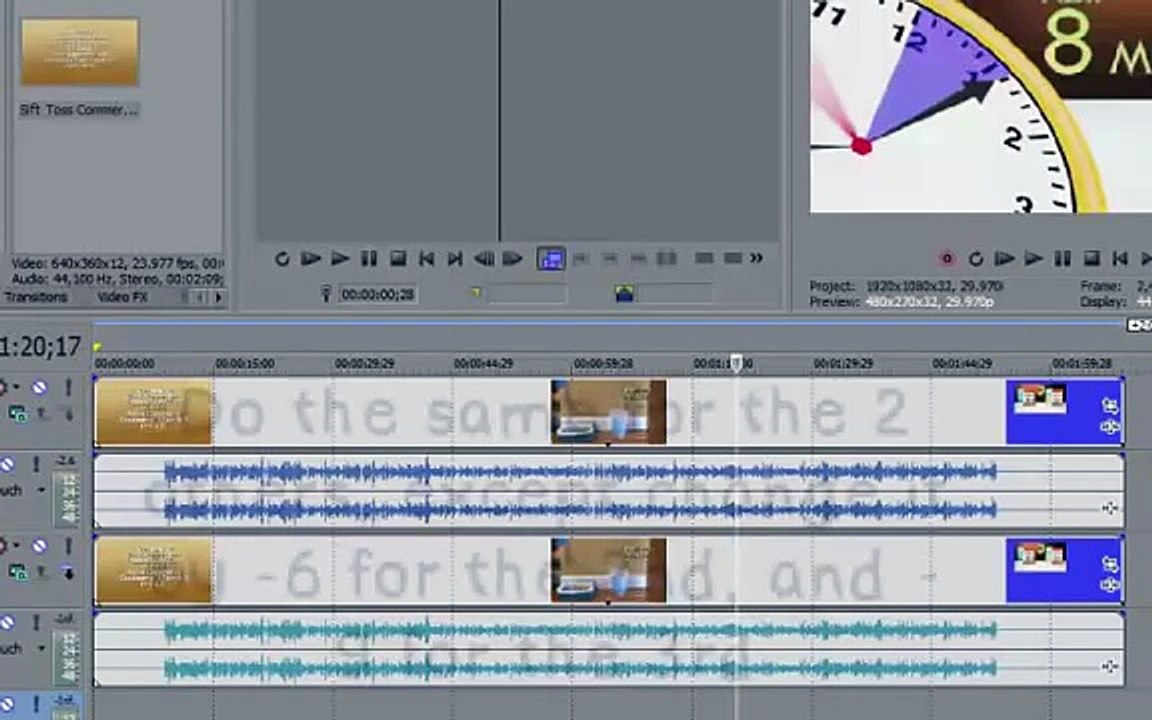Click Play in the Trimmer transport bar
This screenshot has height=720, width=1152.
tap(340, 259)
